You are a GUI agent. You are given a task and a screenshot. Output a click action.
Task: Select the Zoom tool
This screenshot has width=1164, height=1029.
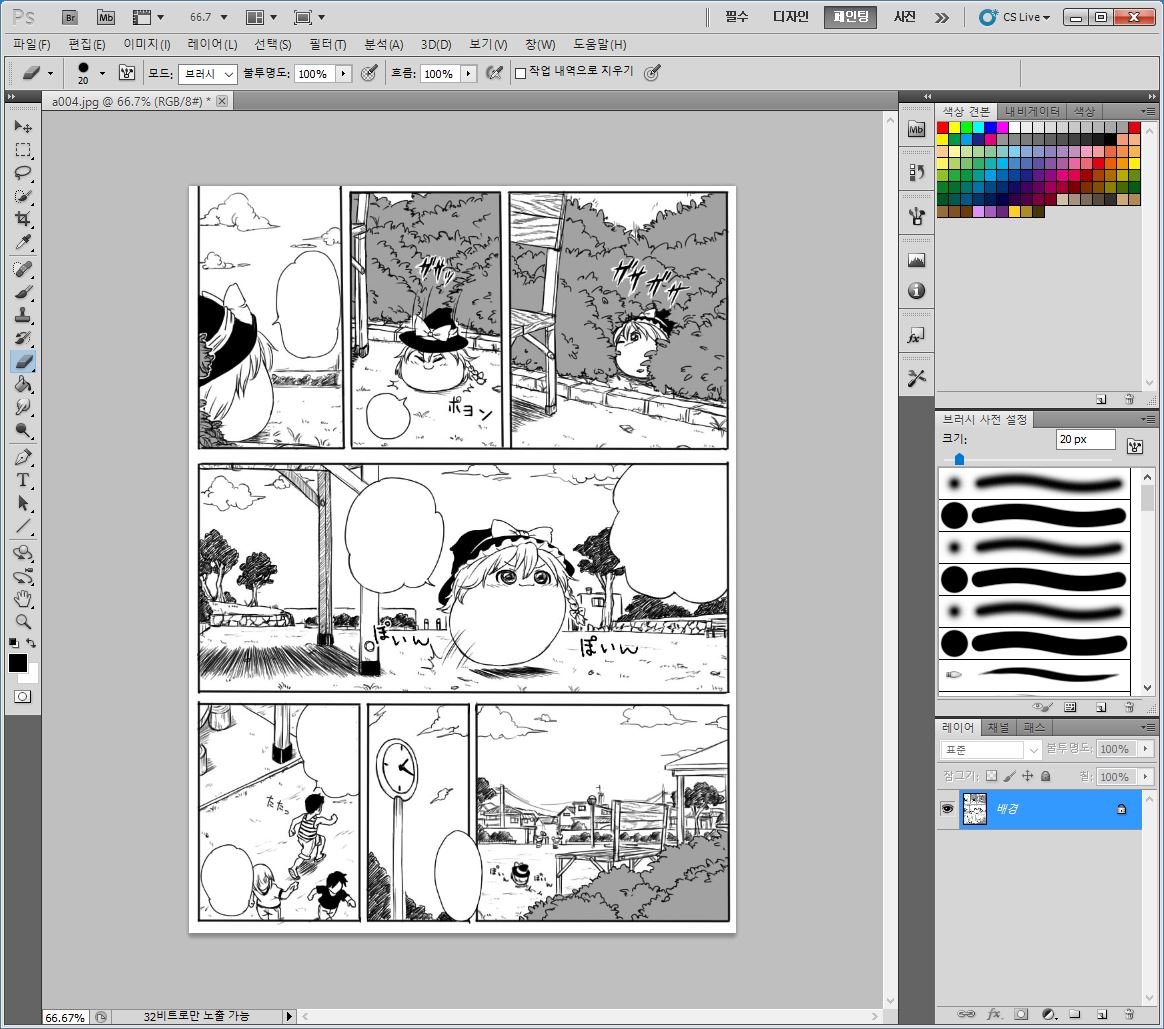point(23,621)
